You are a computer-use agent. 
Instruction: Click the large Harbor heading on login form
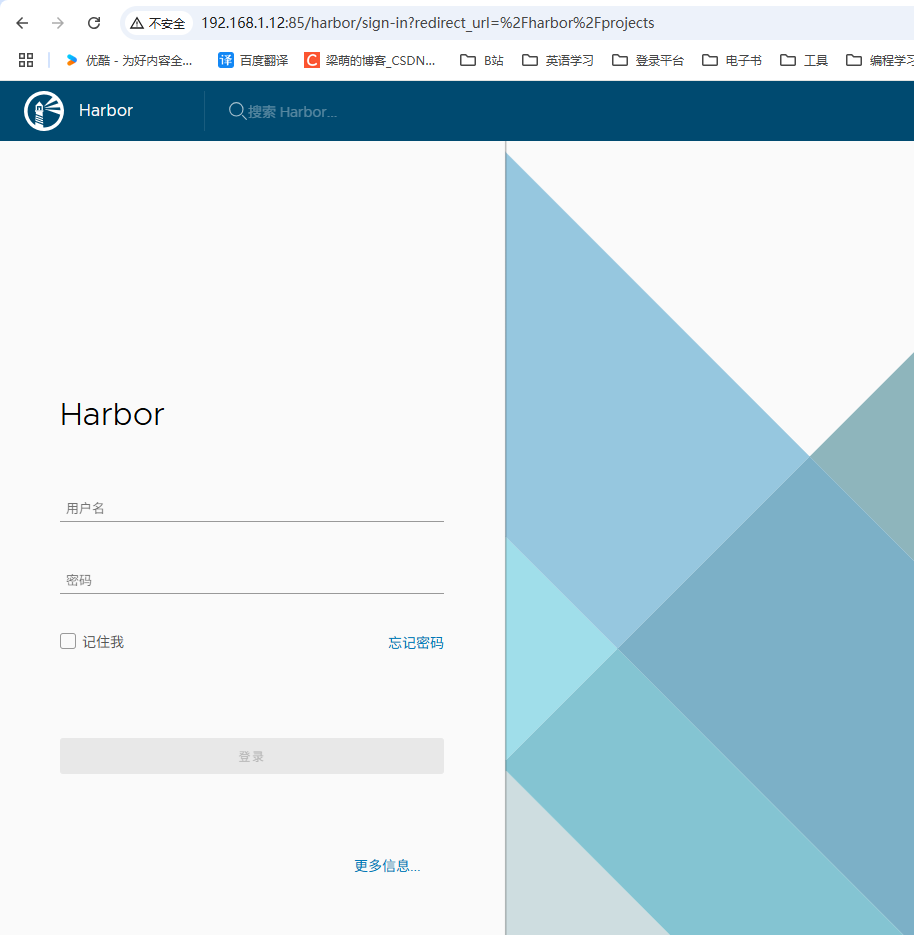point(112,414)
